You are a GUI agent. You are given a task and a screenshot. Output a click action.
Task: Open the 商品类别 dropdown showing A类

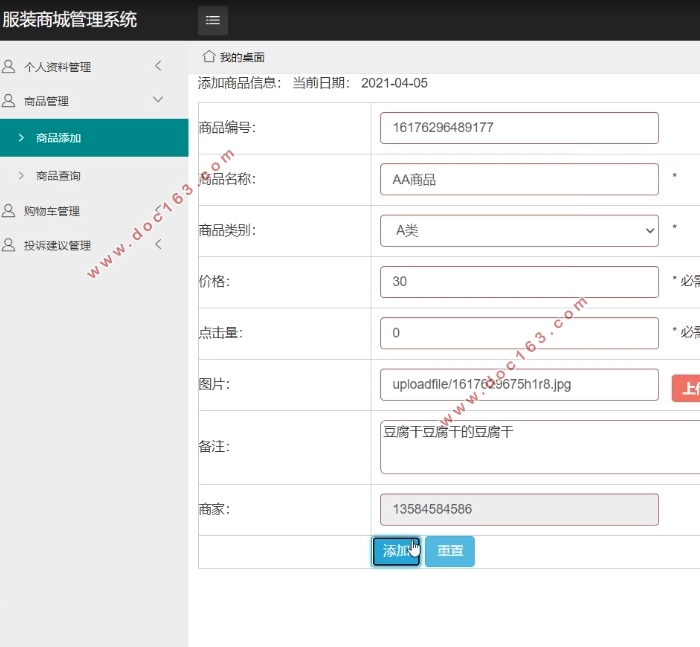pyautogui.click(x=519, y=230)
